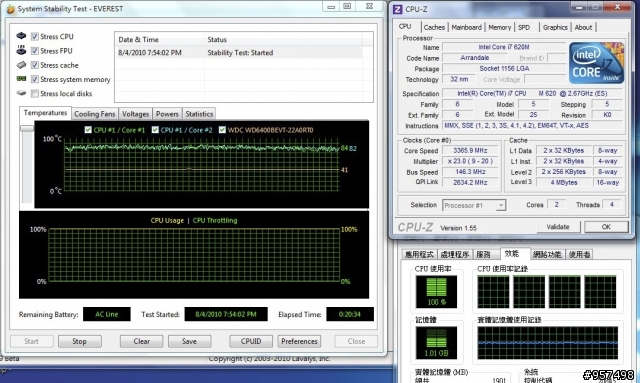Click the CPU chip icon beside Stress CPU
This screenshot has width=640, height=383.
tap(21, 36)
